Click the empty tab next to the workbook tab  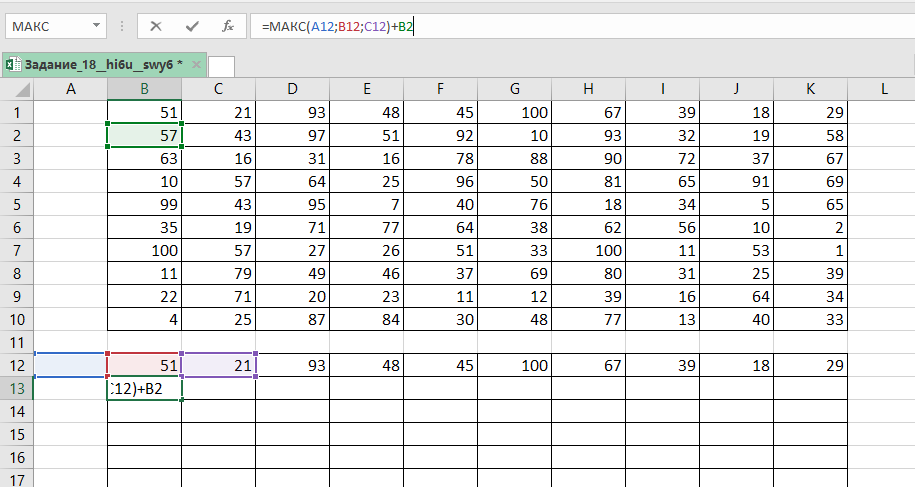[x=221, y=66]
